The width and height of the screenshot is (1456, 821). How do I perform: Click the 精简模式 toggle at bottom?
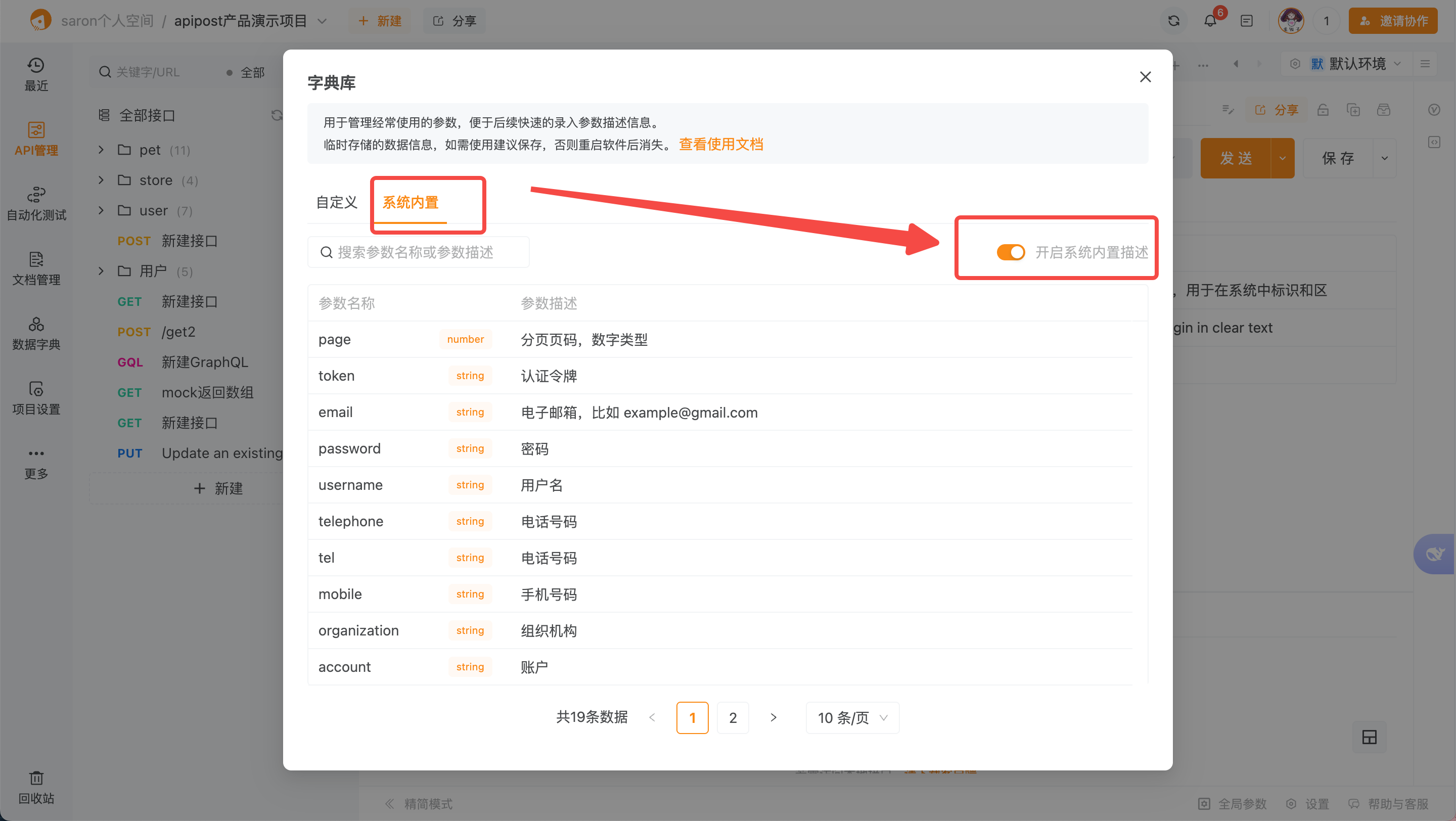coord(419,803)
